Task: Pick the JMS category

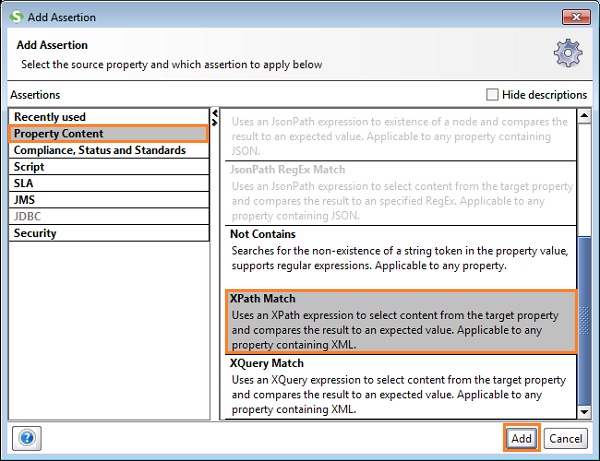Action: point(25,200)
